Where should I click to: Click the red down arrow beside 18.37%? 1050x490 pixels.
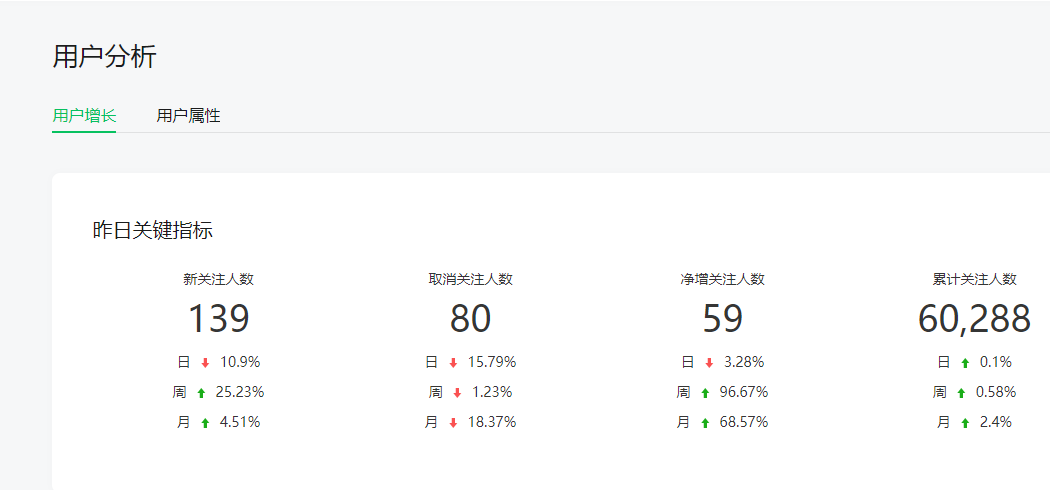(x=453, y=423)
